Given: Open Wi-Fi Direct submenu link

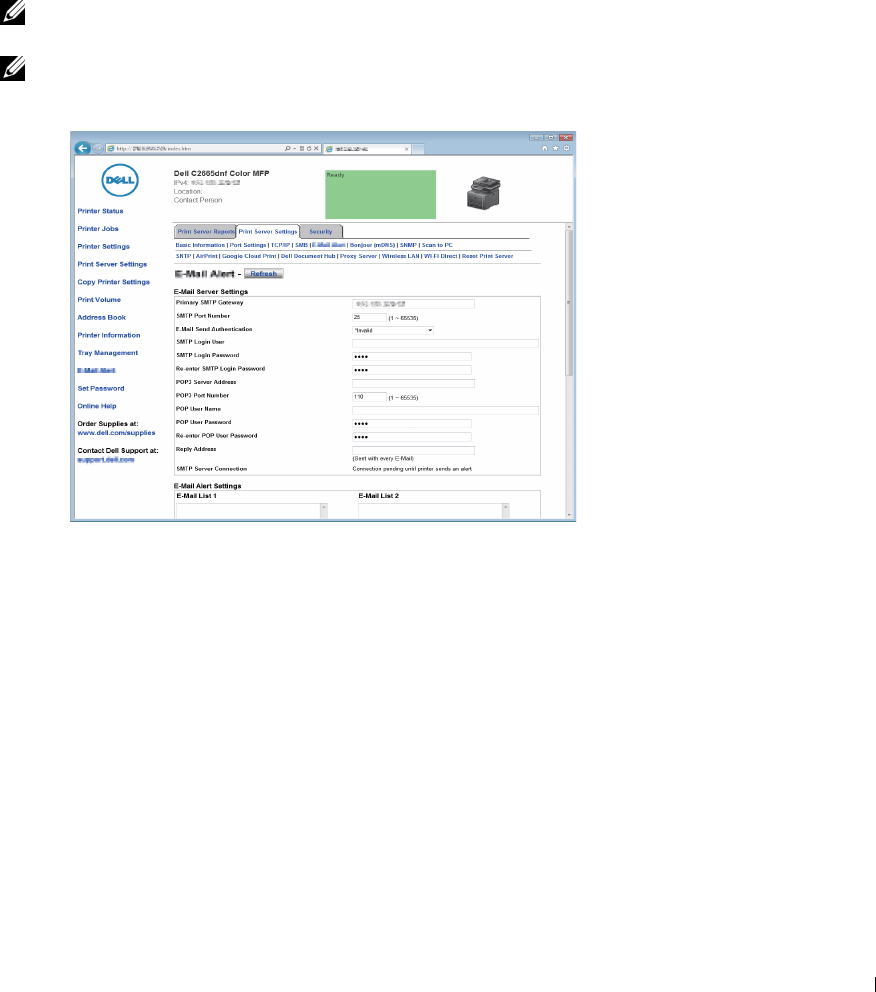Looking at the screenshot, I should click(x=441, y=256).
